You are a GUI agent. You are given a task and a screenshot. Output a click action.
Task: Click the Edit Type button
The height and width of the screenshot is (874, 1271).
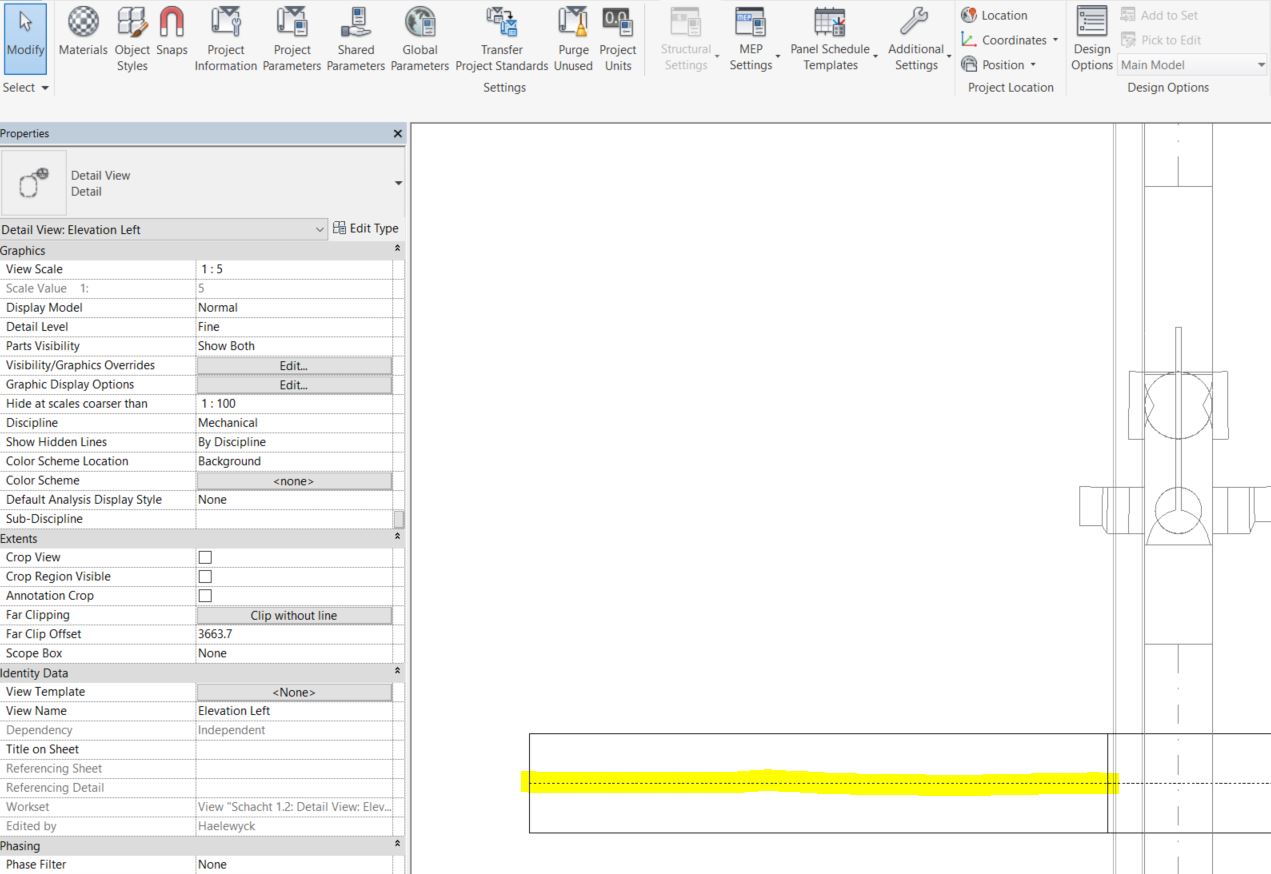(x=365, y=229)
